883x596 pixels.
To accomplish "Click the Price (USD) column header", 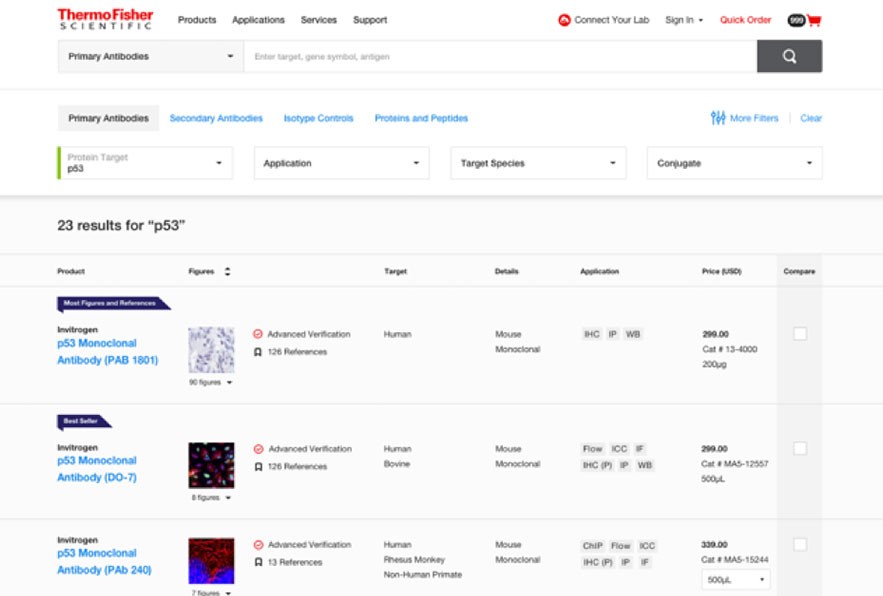I will [721, 272].
